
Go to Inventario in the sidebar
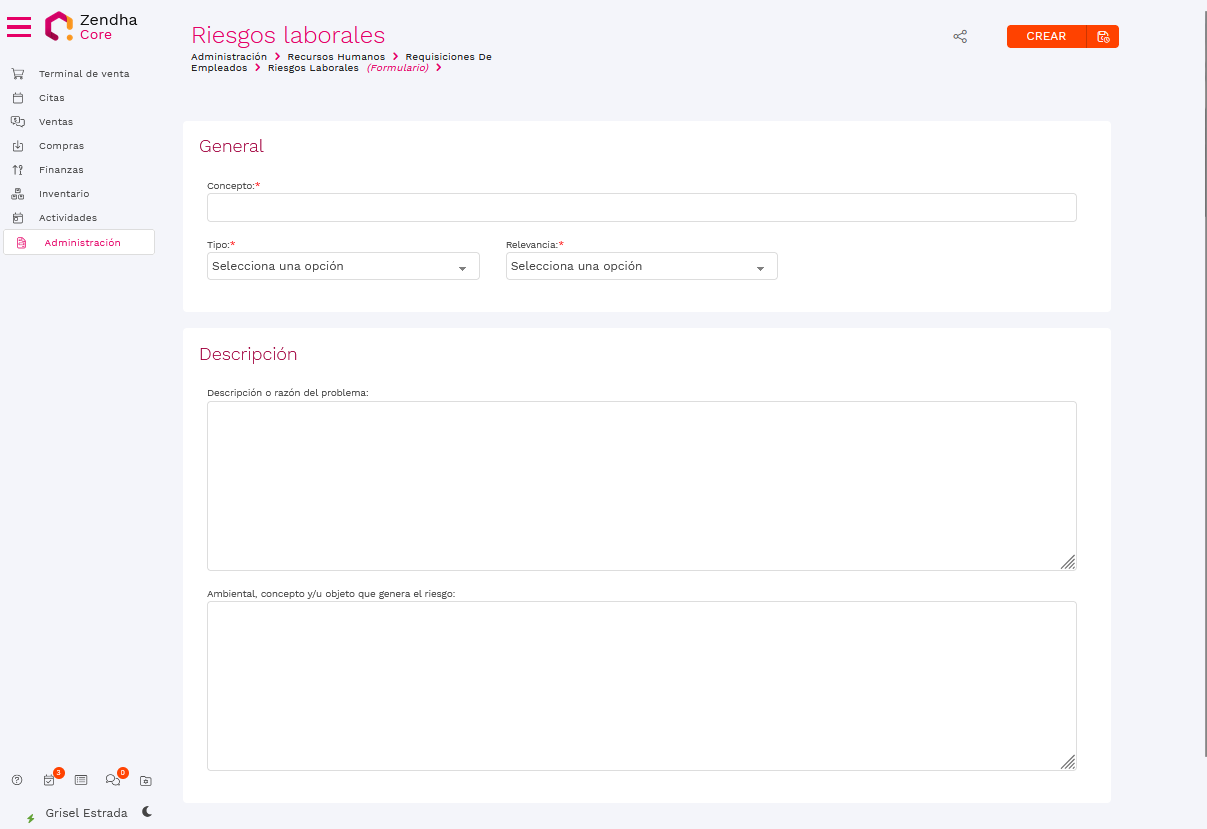pyautogui.click(x=64, y=194)
